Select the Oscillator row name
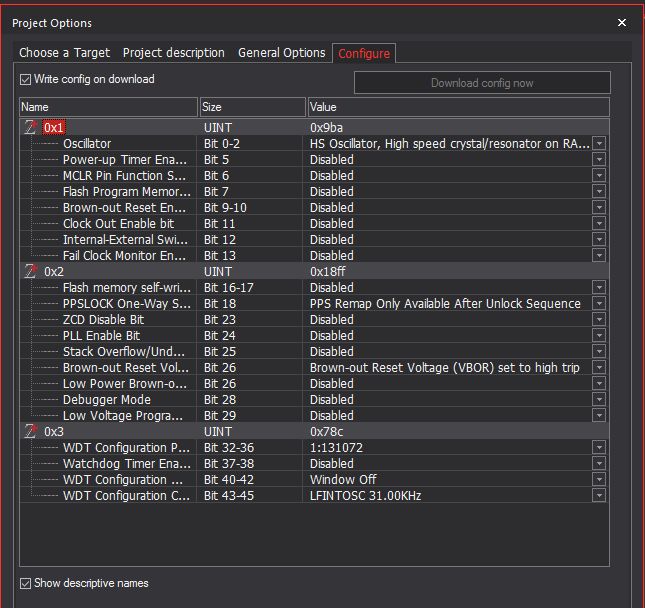The height and width of the screenshot is (608, 645). click(87, 144)
